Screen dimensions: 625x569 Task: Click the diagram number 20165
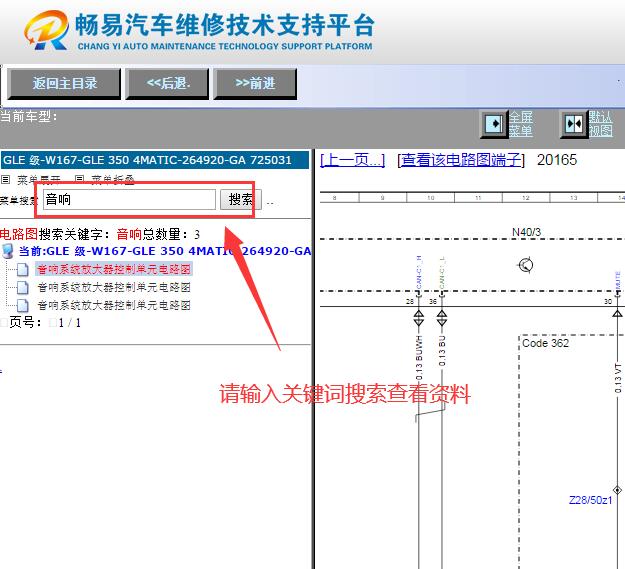557,160
